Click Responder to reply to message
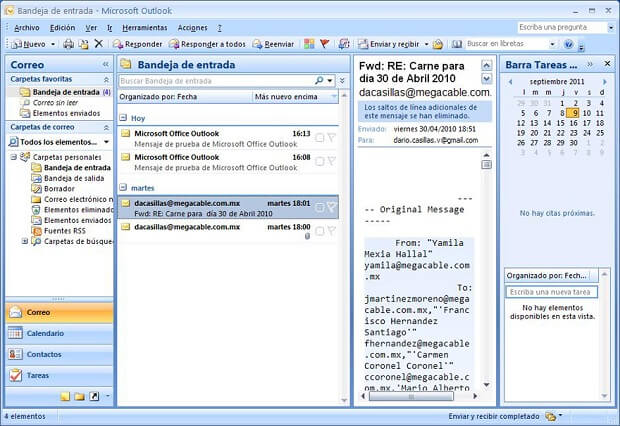 pos(138,44)
